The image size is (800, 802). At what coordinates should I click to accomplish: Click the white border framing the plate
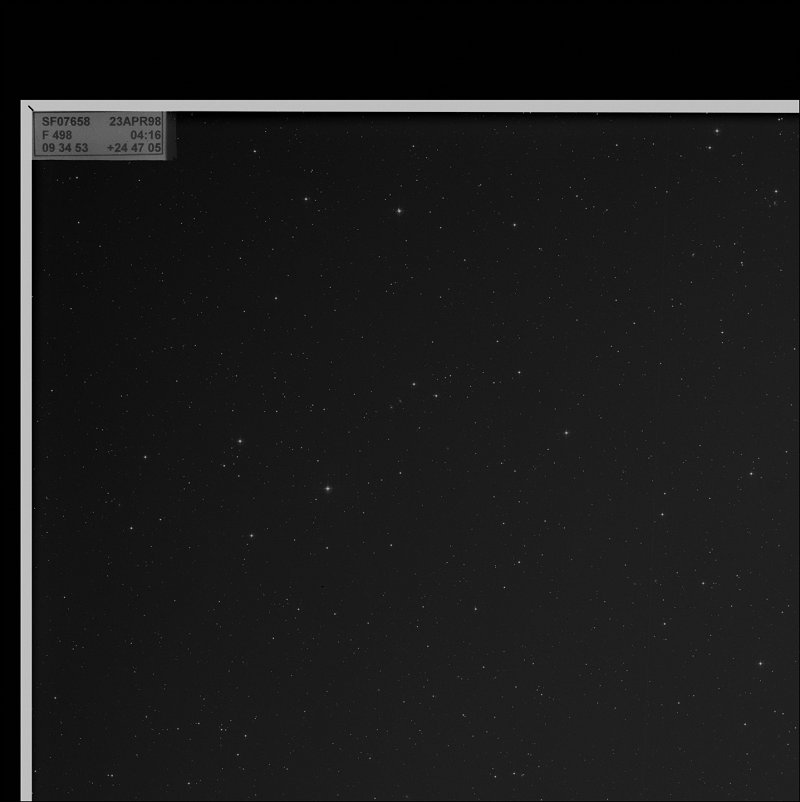400,103
